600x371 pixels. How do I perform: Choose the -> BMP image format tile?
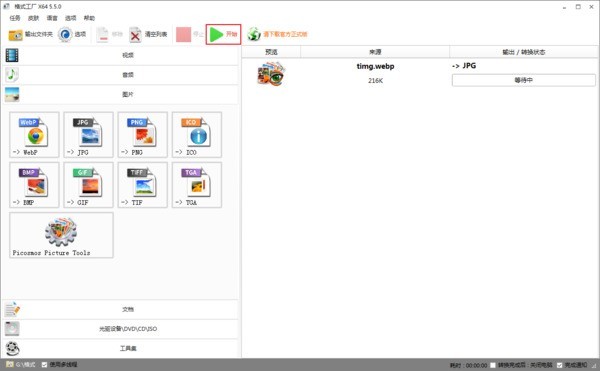34,185
